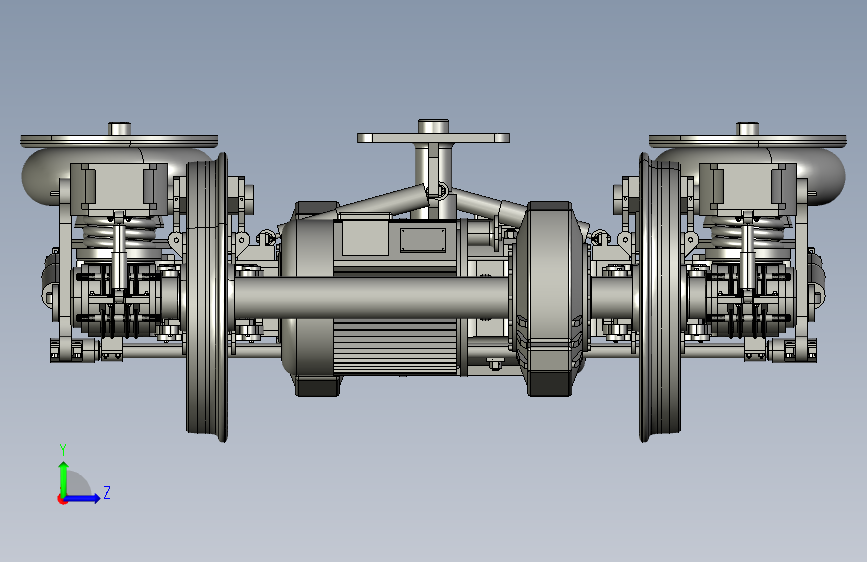
Task: Select the central axle shaft
Action: 372,298
